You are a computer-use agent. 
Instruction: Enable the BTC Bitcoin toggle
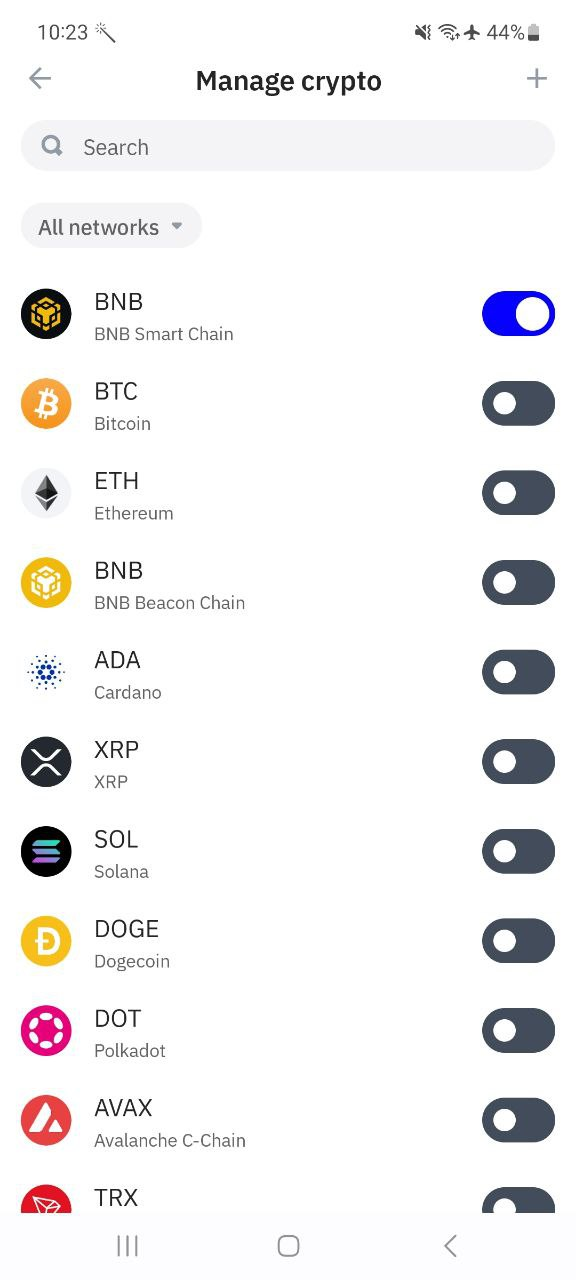pyautogui.click(x=518, y=403)
